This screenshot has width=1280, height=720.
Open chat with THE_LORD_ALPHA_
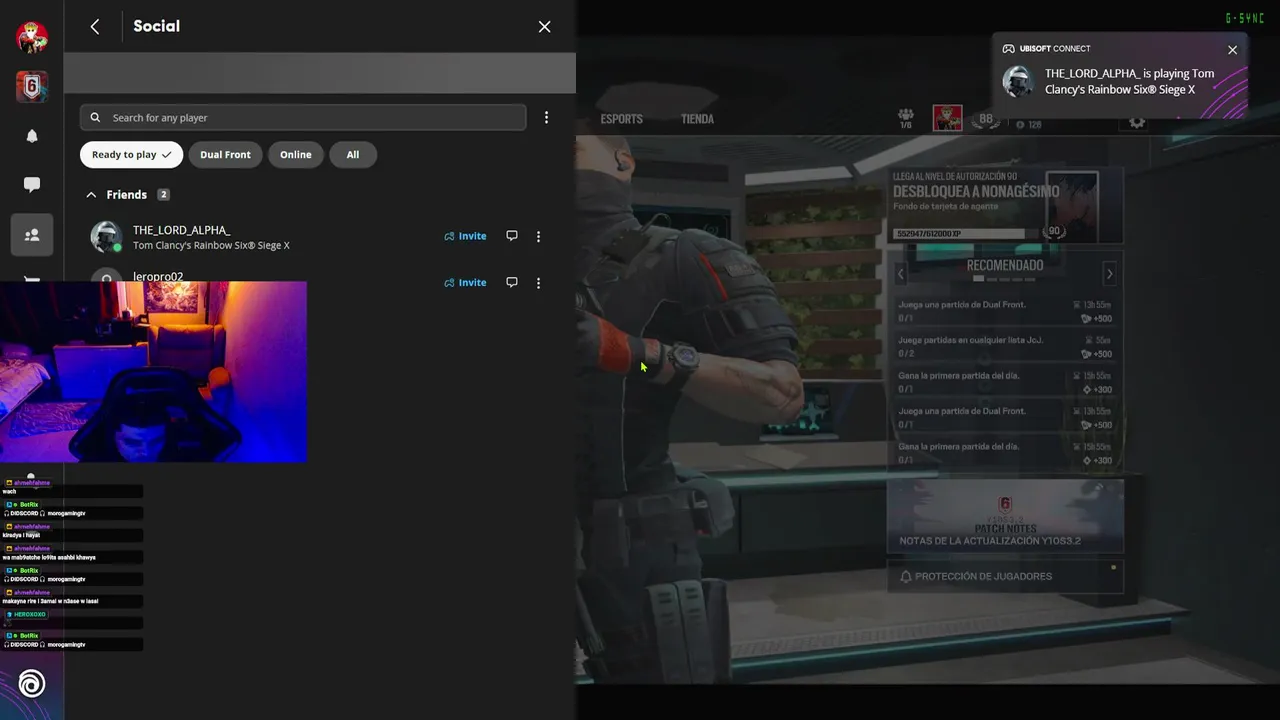512,236
